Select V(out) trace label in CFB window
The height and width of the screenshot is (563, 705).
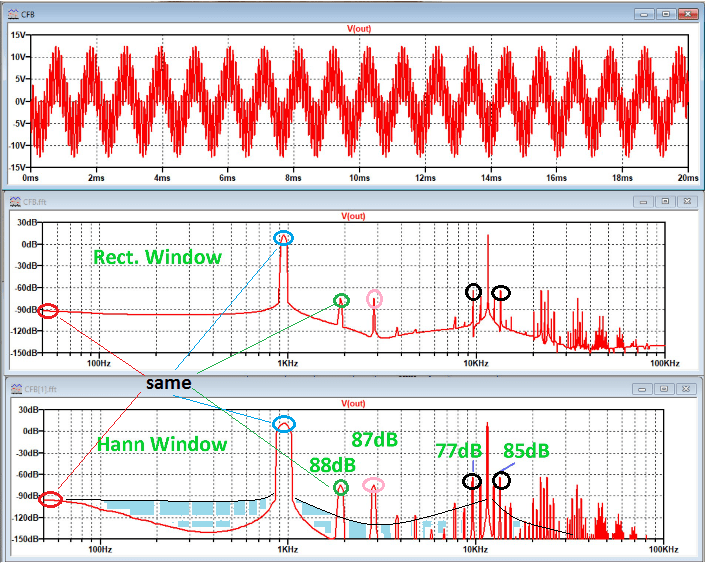pyautogui.click(x=358, y=29)
